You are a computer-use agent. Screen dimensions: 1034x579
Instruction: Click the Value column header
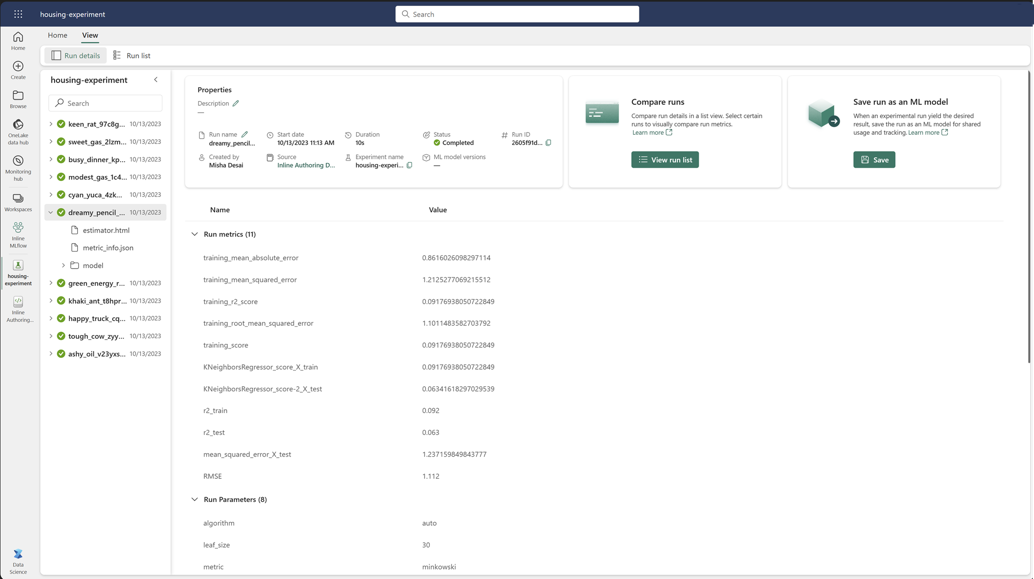[x=438, y=210]
